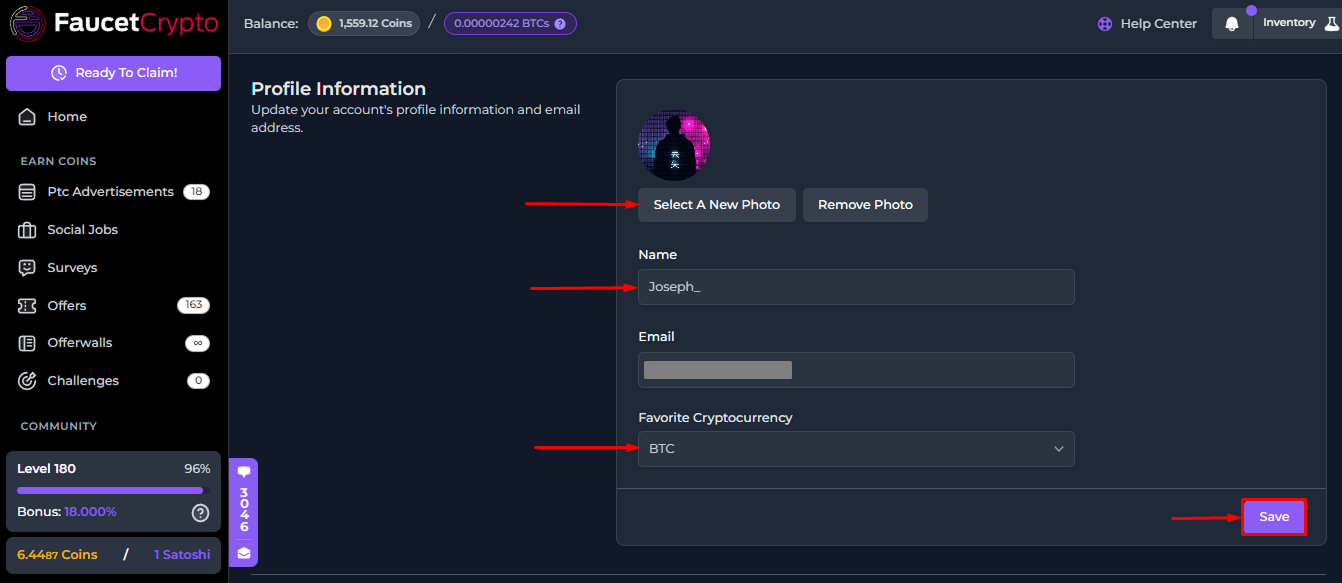This screenshot has height=583, width=1342.
Task: Click the Offers gift icon
Action: (x=27, y=306)
